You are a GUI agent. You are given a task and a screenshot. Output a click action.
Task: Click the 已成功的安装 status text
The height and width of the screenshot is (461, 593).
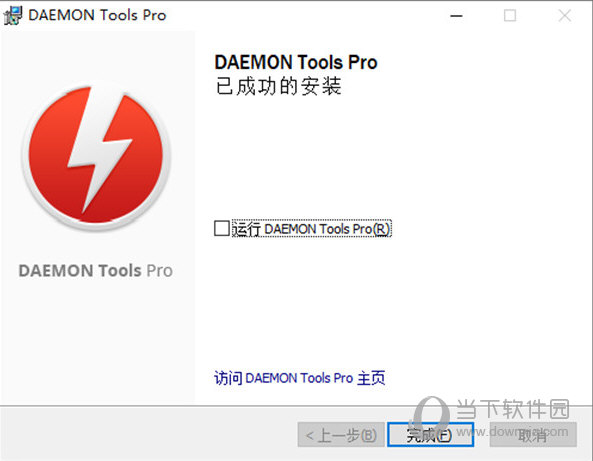pos(278,86)
